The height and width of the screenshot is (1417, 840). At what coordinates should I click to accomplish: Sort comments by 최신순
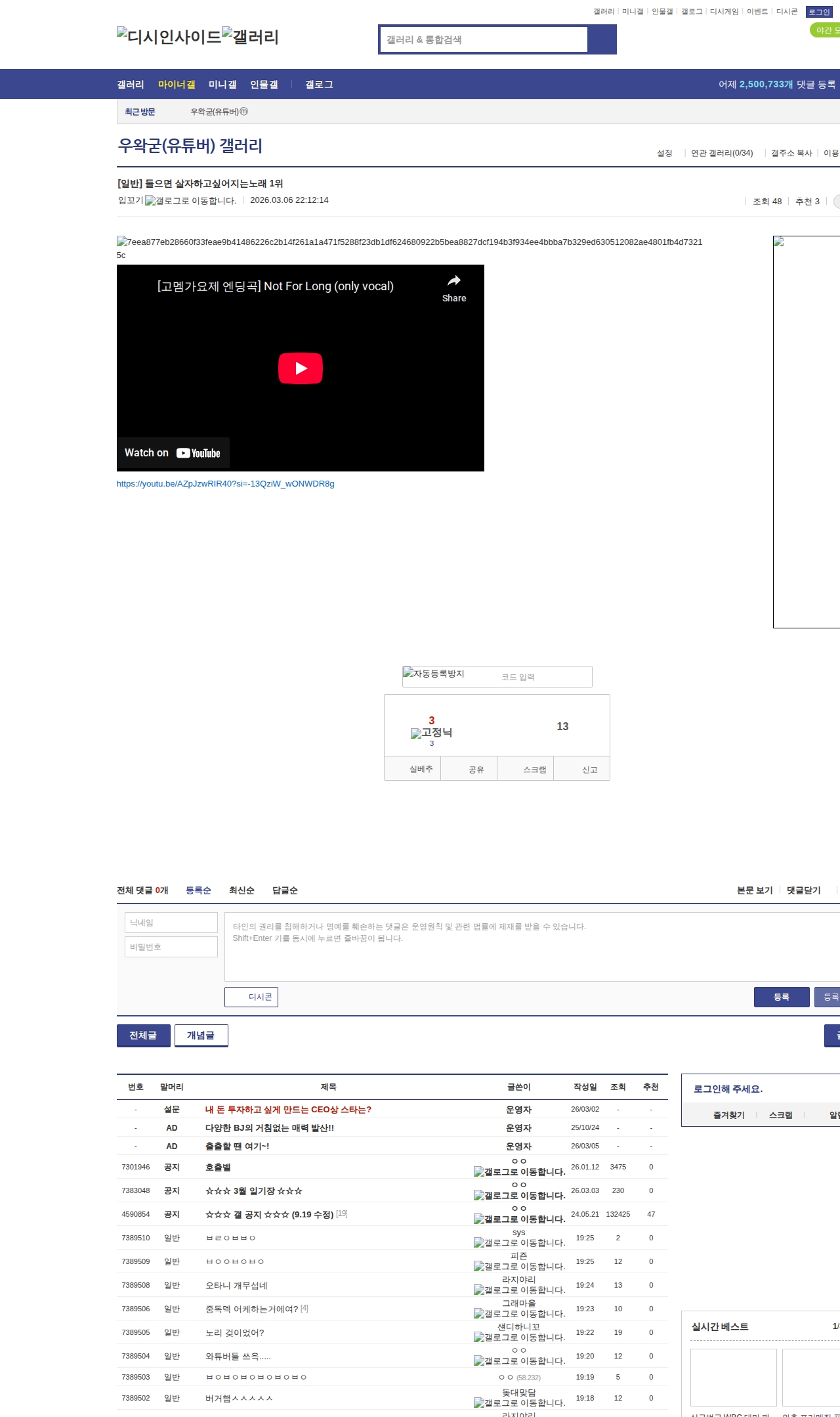tap(241, 890)
